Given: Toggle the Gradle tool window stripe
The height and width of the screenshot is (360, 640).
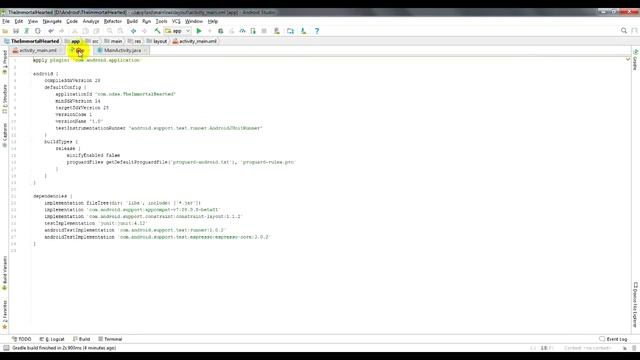Looking at the screenshot, I should pyautogui.click(x=636, y=60).
